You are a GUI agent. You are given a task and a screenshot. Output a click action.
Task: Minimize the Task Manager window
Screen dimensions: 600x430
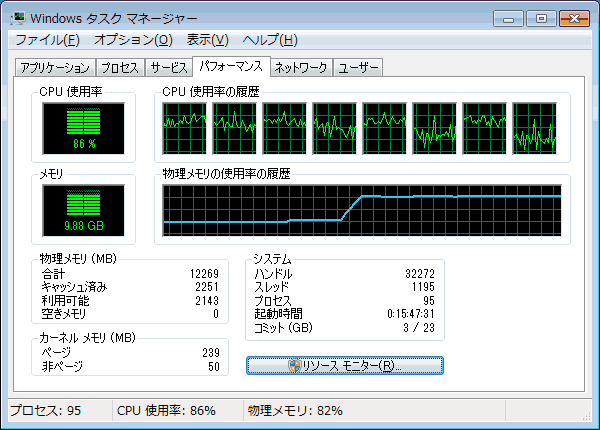[x=508, y=18]
